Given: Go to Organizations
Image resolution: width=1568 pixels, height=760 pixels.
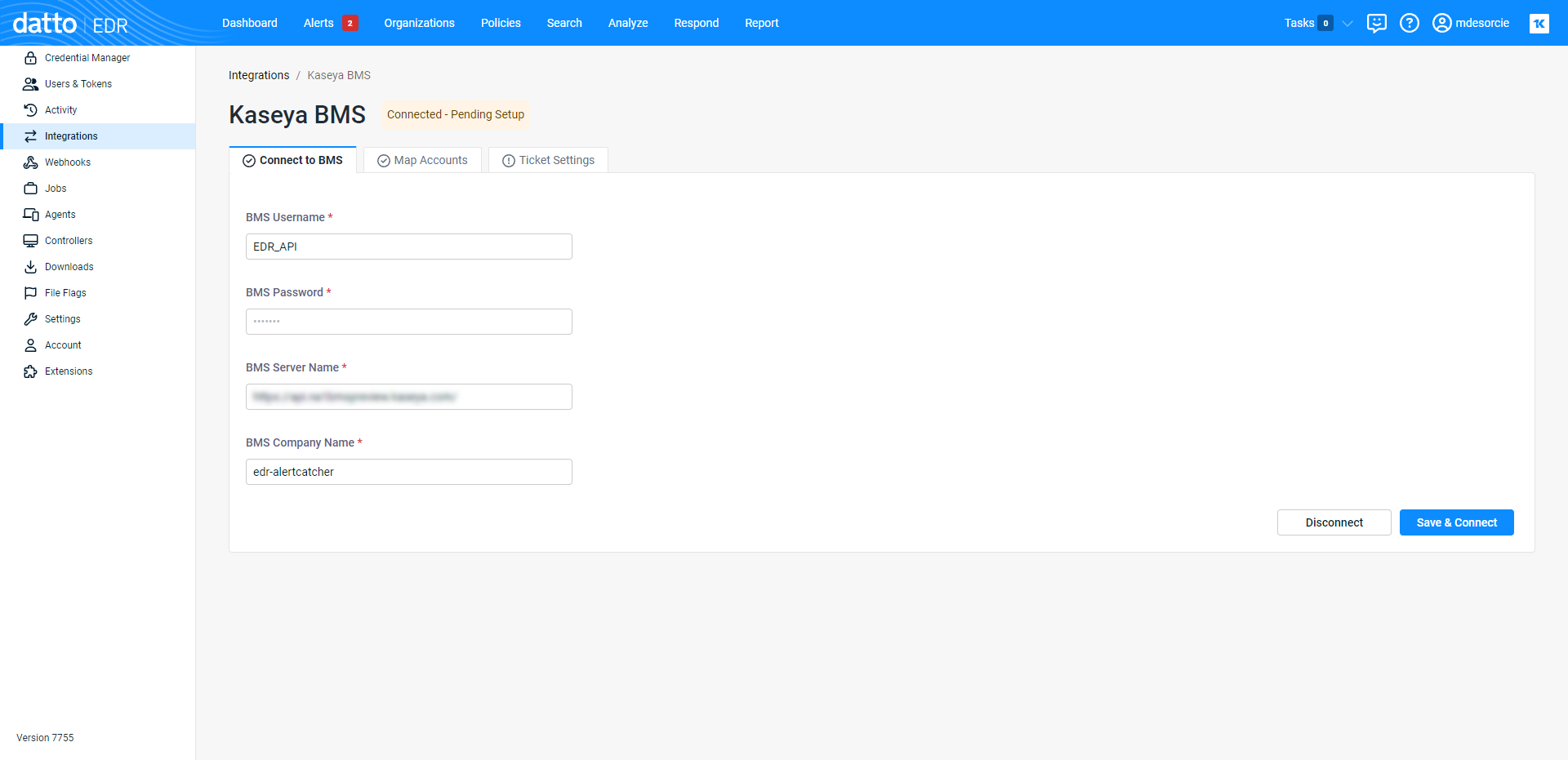Looking at the screenshot, I should (420, 23).
